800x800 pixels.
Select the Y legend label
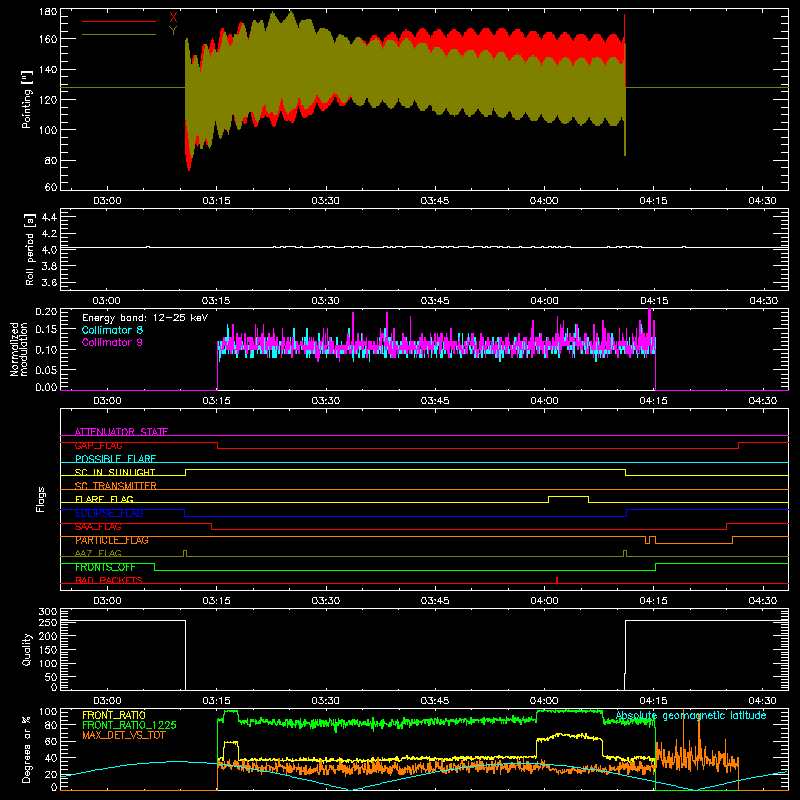[x=173, y=31]
